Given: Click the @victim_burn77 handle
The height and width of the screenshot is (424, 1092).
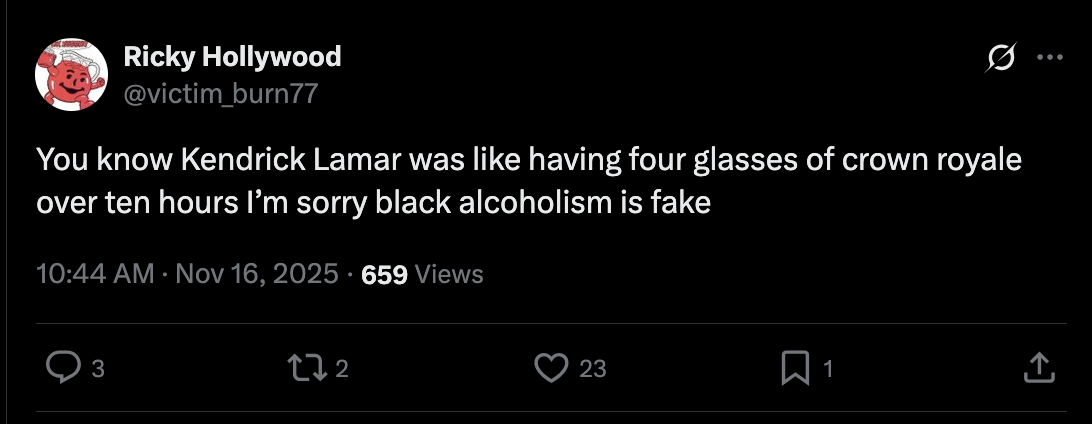Looking at the screenshot, I should coord(222,93).
